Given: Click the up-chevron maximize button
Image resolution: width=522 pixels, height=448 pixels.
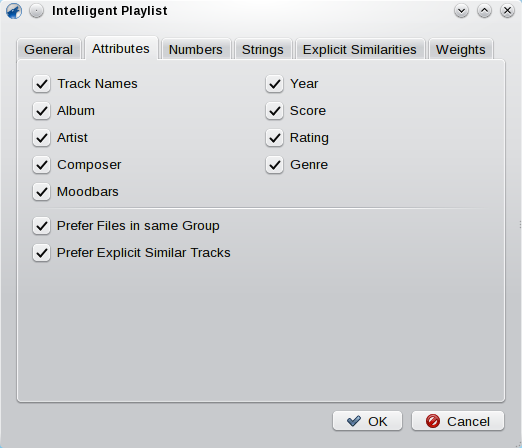Looking at the screenshot, I should pyautogui.click(x=484, y=11).
